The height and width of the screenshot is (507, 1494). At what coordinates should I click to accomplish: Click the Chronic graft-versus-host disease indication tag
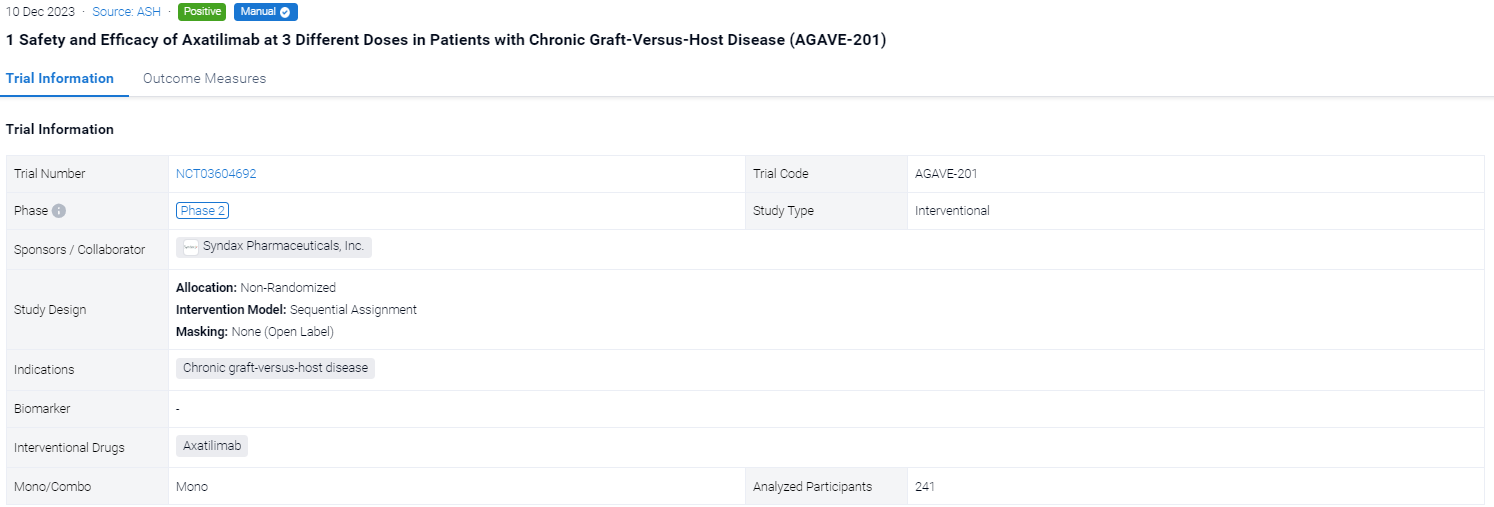275,368
